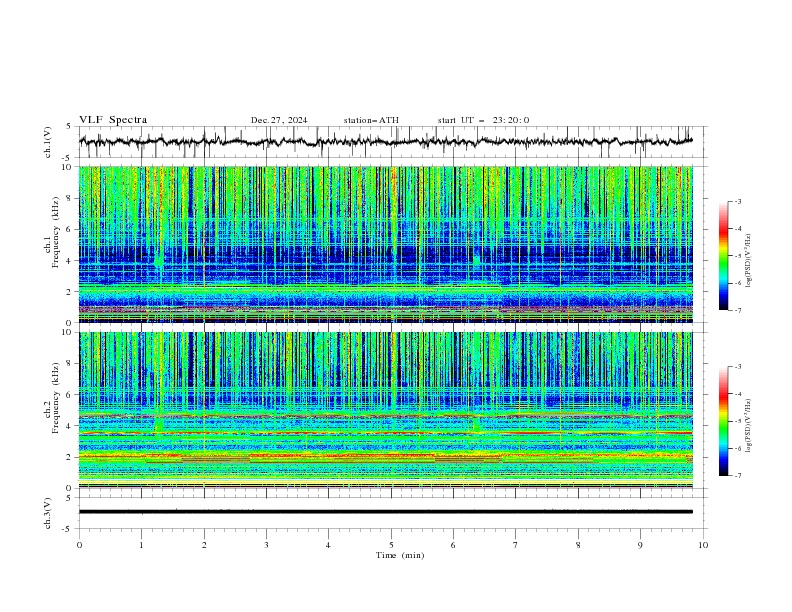
Task: Click the ch.1 spectrogram plot
Action: pos(386,244)
